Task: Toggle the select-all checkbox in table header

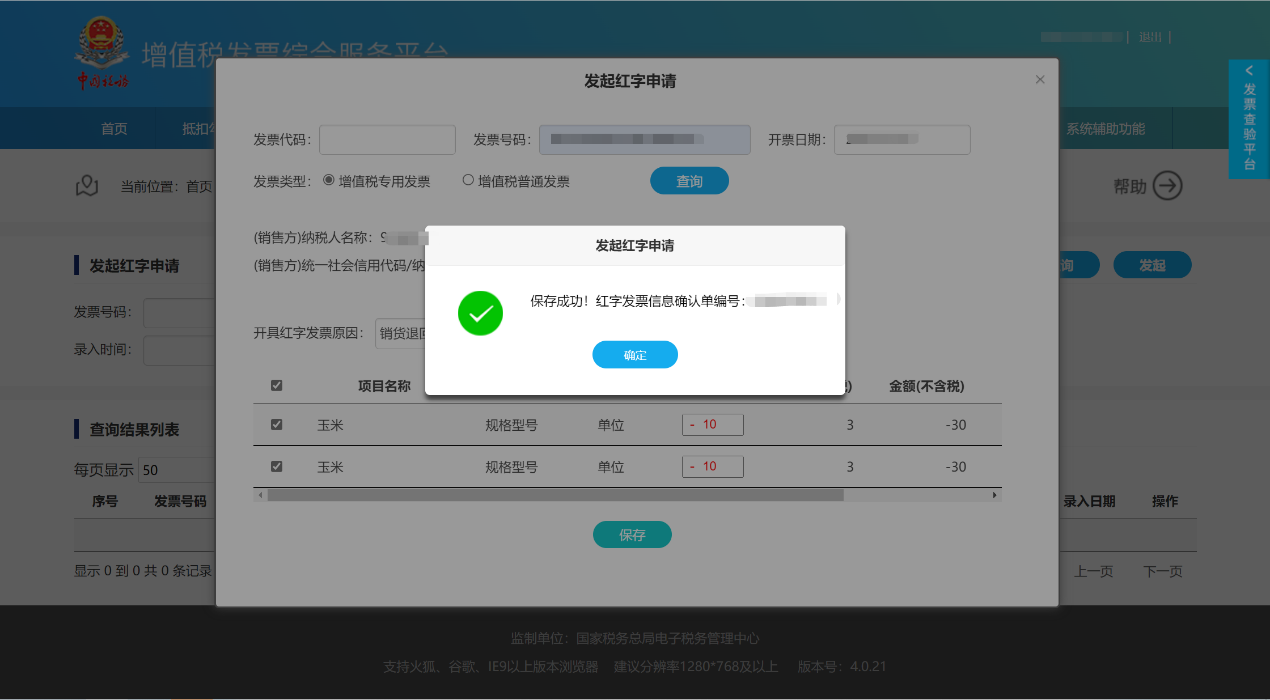Action: [277, 386]
